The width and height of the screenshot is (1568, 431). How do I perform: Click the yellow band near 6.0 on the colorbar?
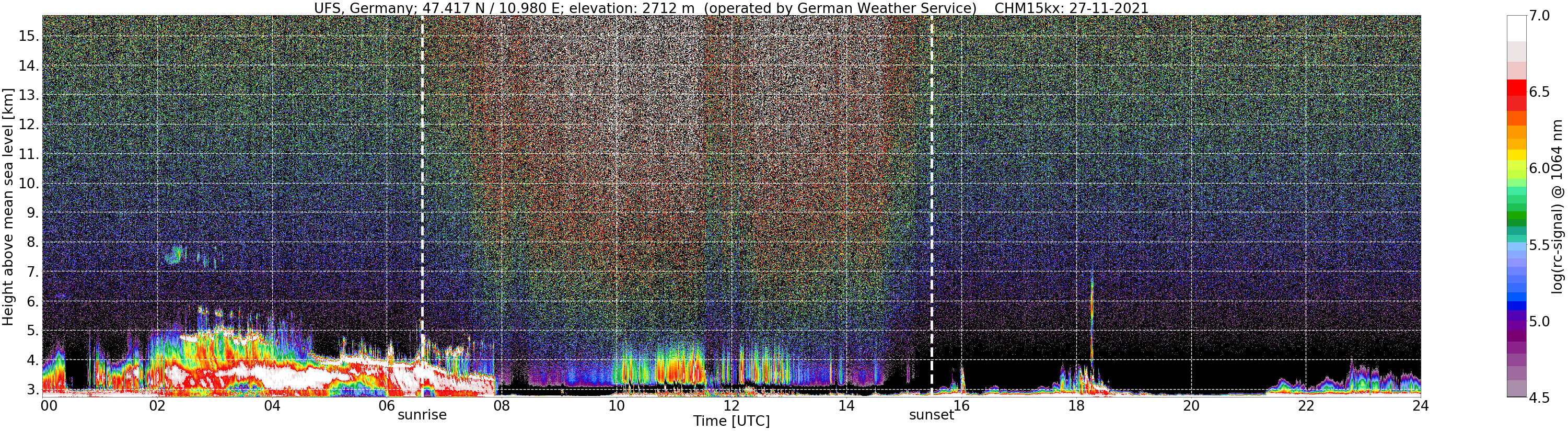pyautogui.click(x=1516, y=155)
